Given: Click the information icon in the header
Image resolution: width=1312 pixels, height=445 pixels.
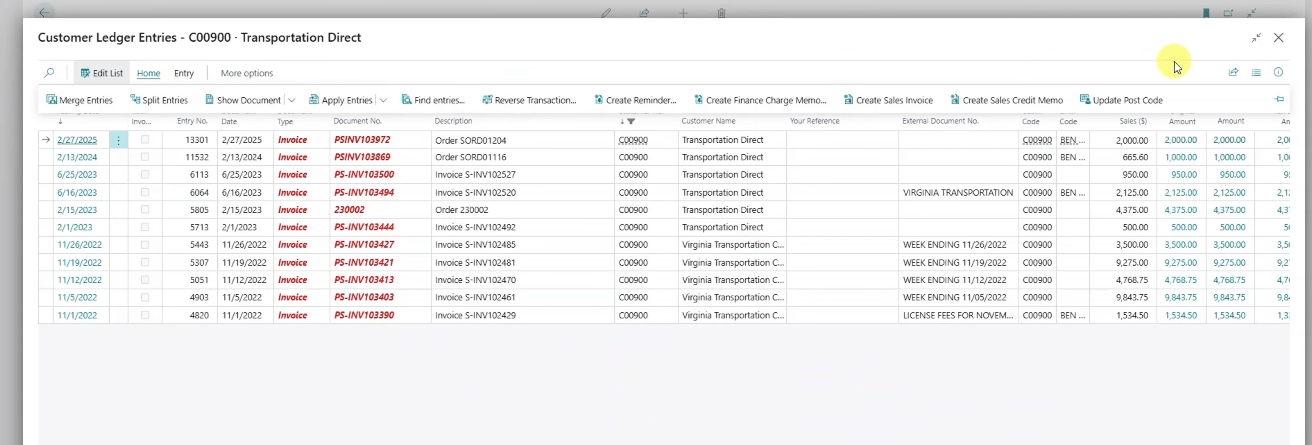Looking at the screenshot, I should pyautogui.click(x=1278, y=72).
